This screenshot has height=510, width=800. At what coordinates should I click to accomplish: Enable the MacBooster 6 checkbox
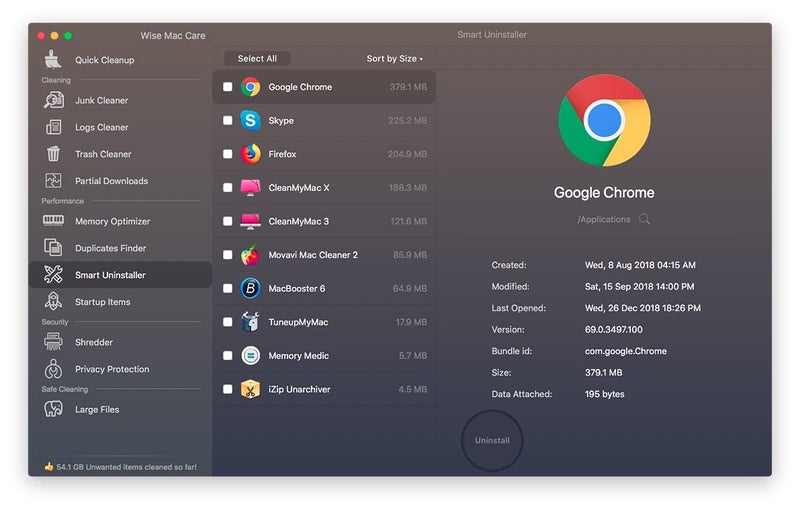228,289
